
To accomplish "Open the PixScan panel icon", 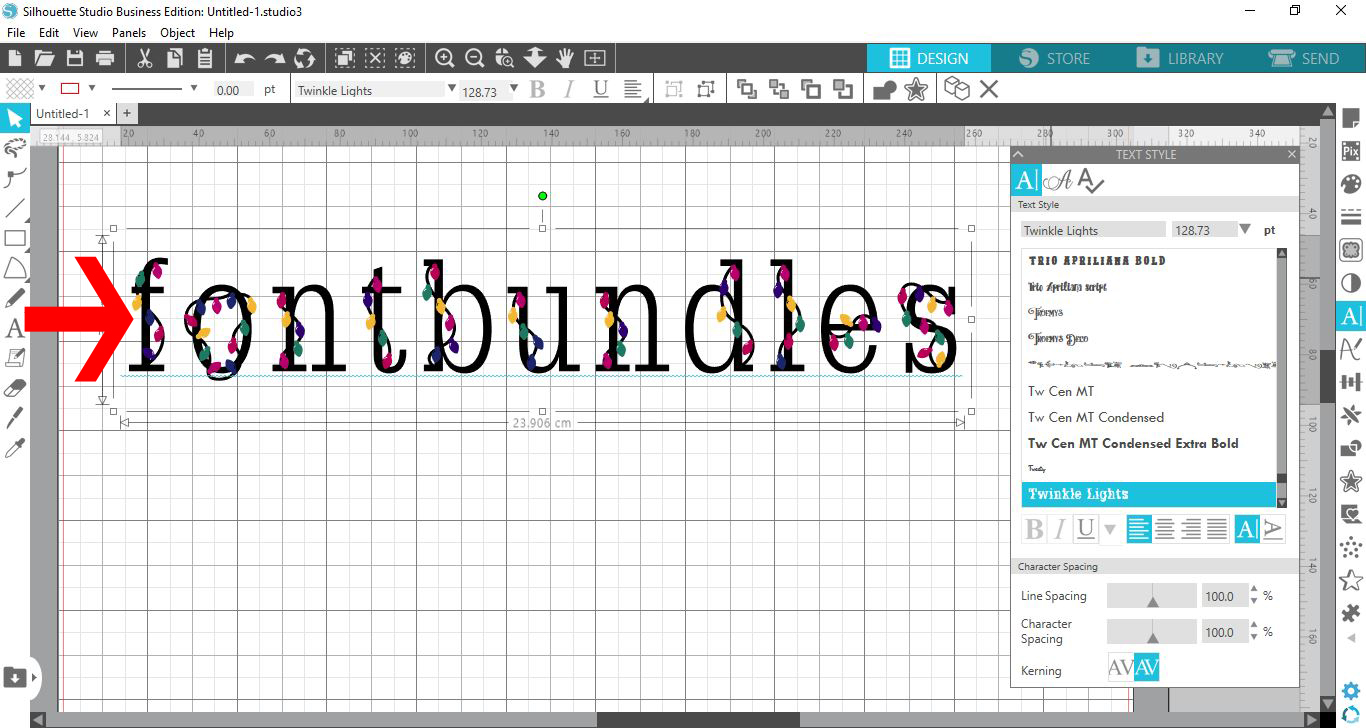I will pyautogui.click(x=1351, y=152).
